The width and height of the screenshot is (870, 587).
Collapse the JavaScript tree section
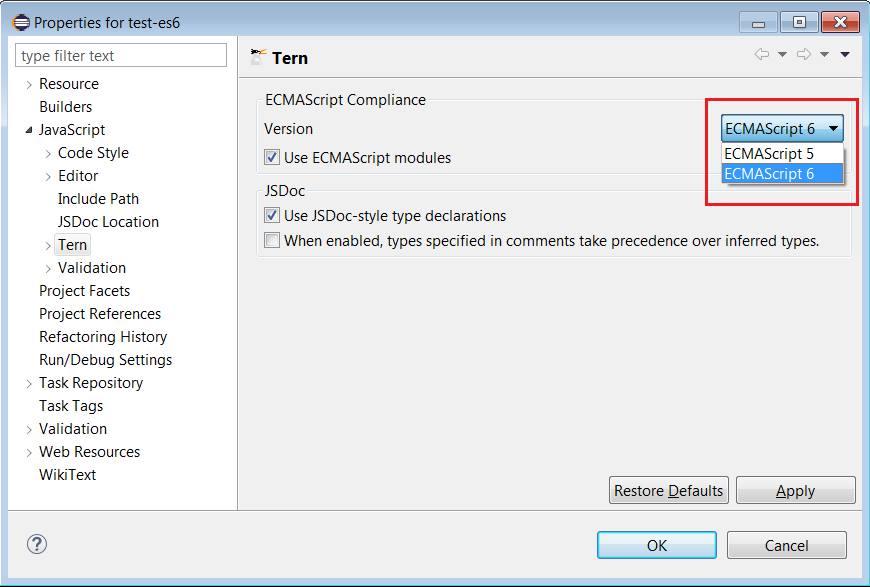[x=28, y=129]
